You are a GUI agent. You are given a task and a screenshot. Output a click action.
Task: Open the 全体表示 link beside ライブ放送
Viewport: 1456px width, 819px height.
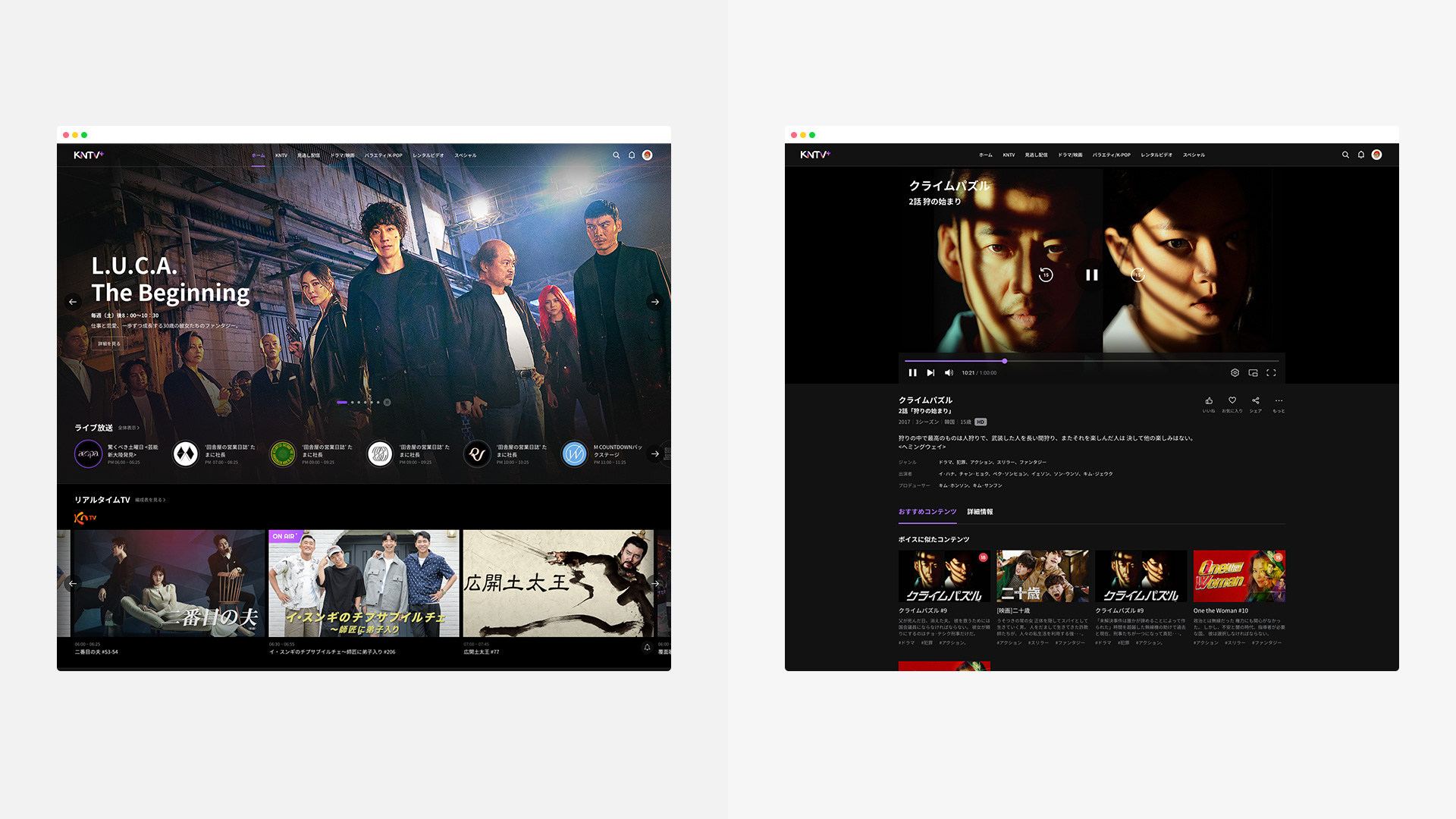[x=128, y=428]
